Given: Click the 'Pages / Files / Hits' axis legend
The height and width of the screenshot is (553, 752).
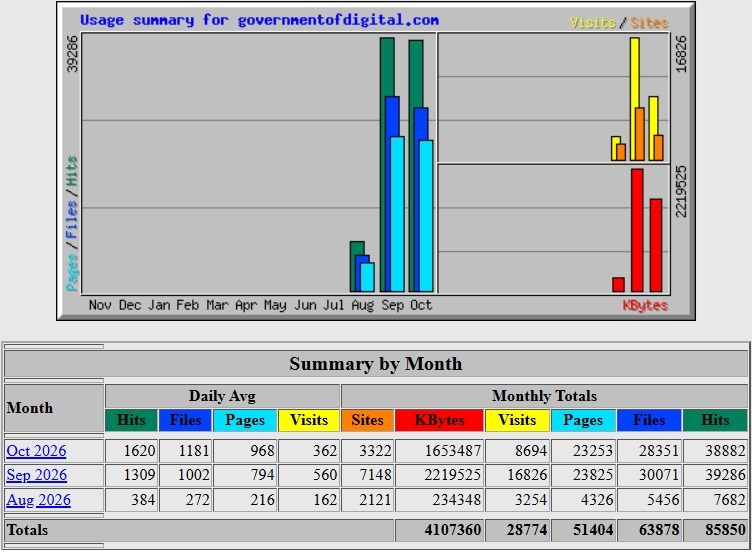Looking at the screenshot, I should tap(71, 224).
